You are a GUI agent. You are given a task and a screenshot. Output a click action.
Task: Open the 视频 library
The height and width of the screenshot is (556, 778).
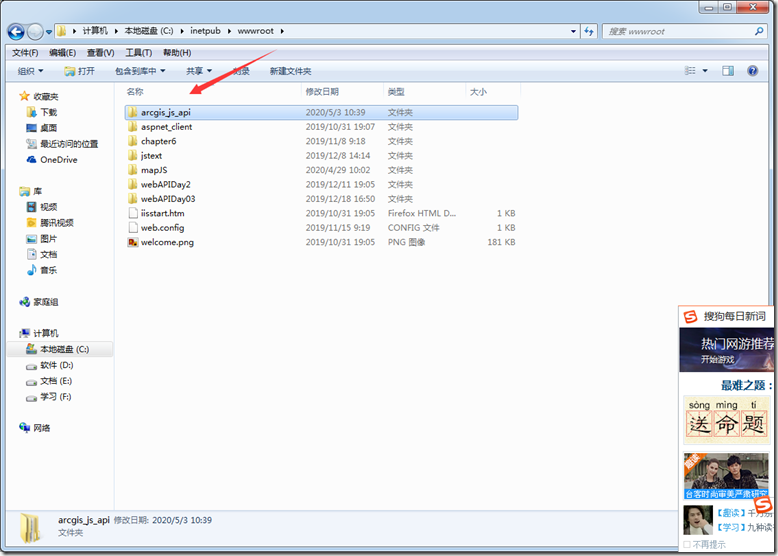[42, 207]
